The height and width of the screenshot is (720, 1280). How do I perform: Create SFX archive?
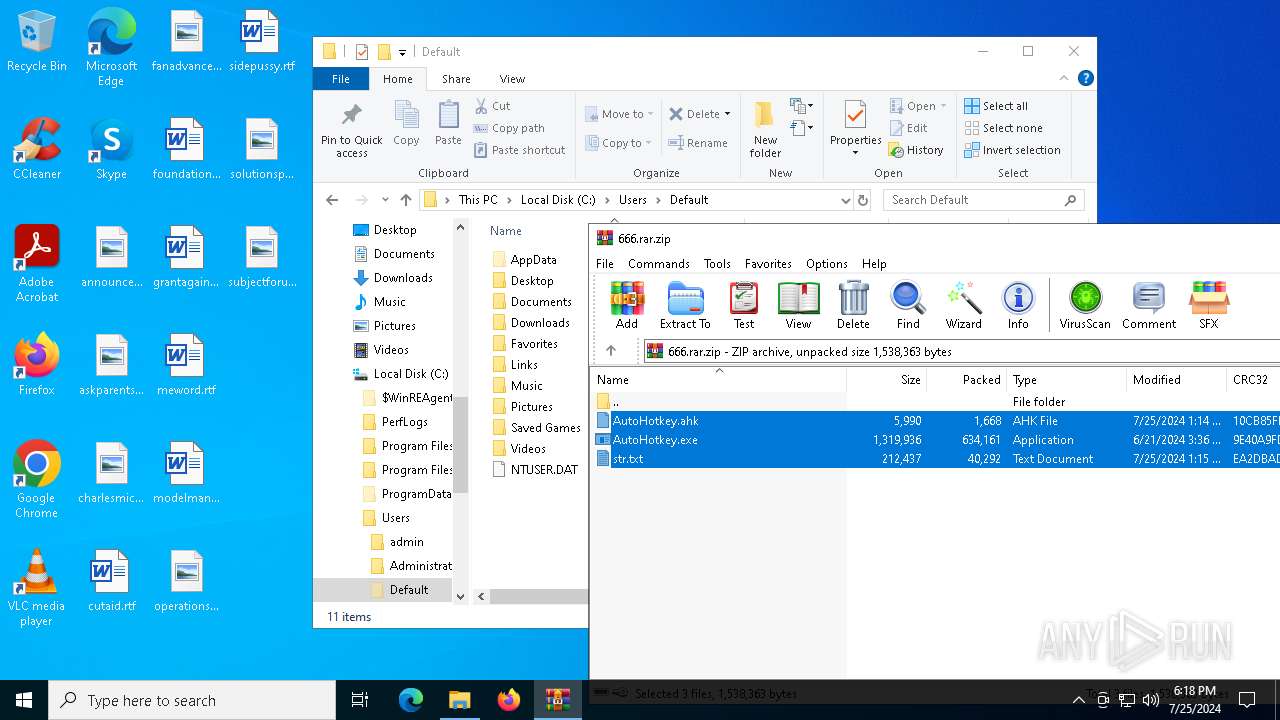click(x=1209, y=305)
